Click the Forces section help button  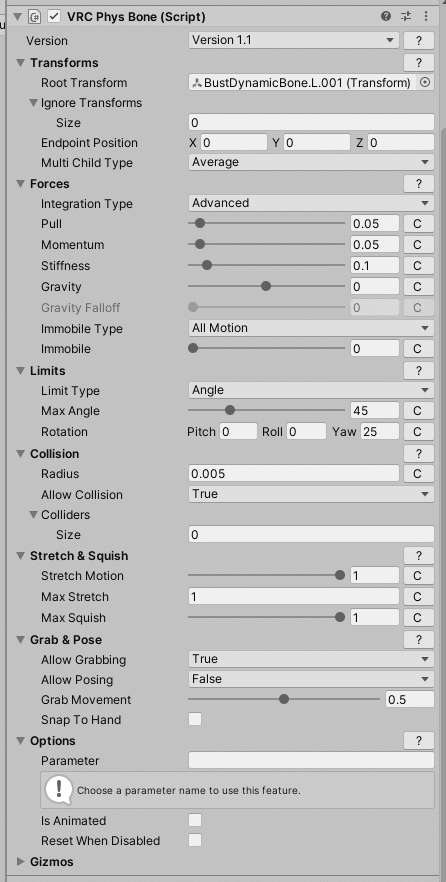coord(418,184)
